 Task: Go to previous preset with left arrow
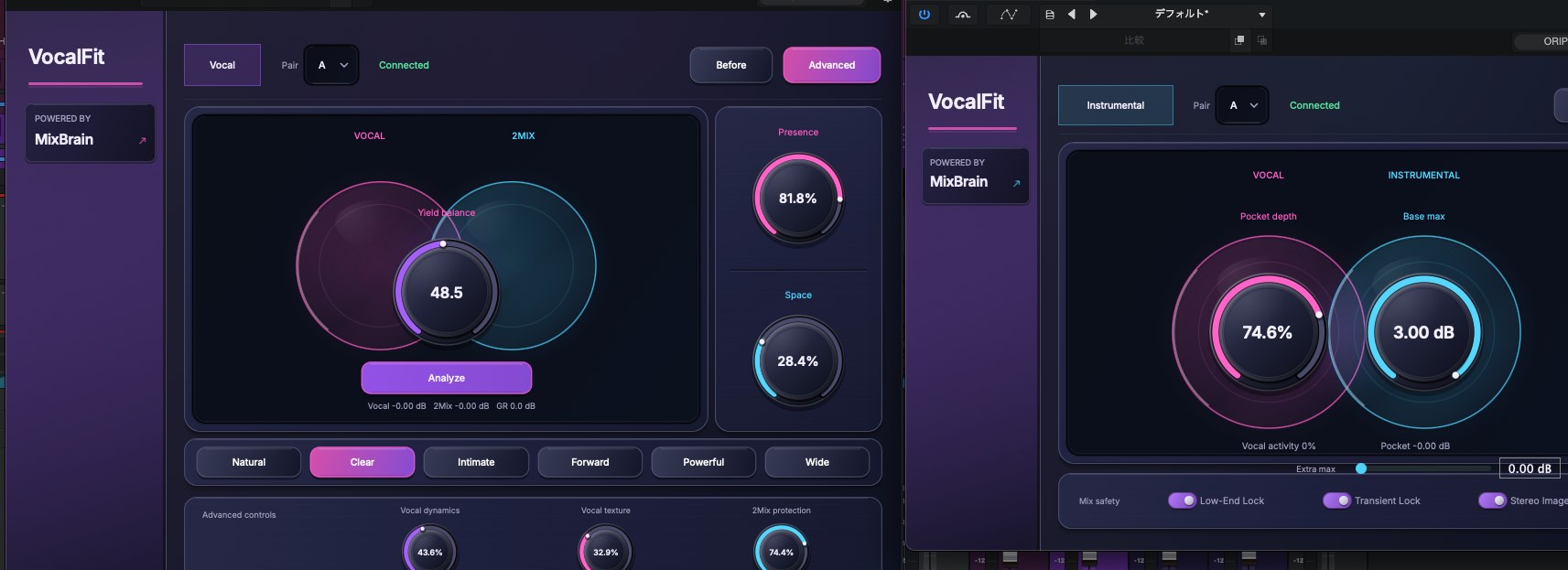click(x=1071, y=15)
